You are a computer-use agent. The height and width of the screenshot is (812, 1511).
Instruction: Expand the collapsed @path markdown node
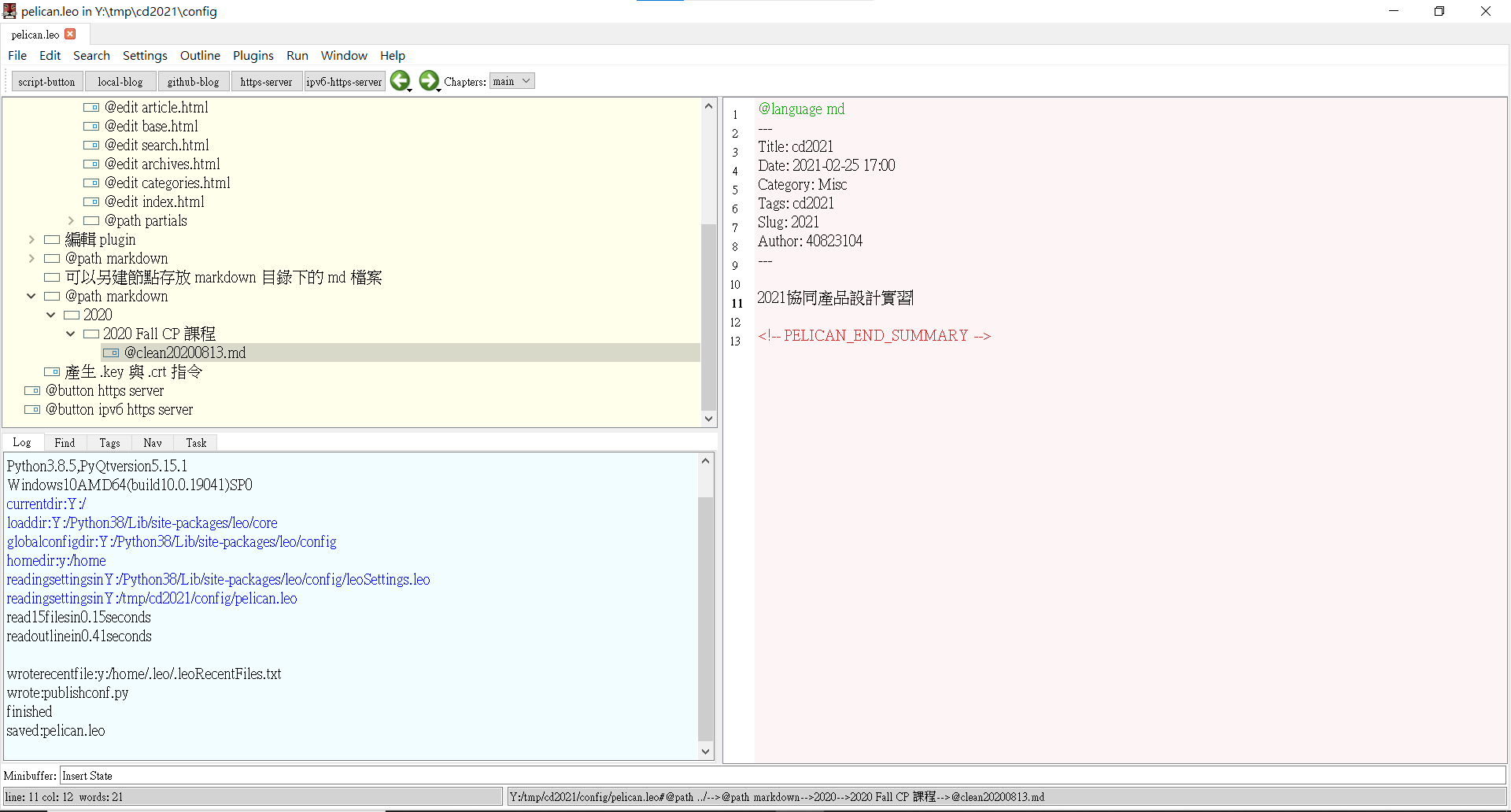[31, 258]
